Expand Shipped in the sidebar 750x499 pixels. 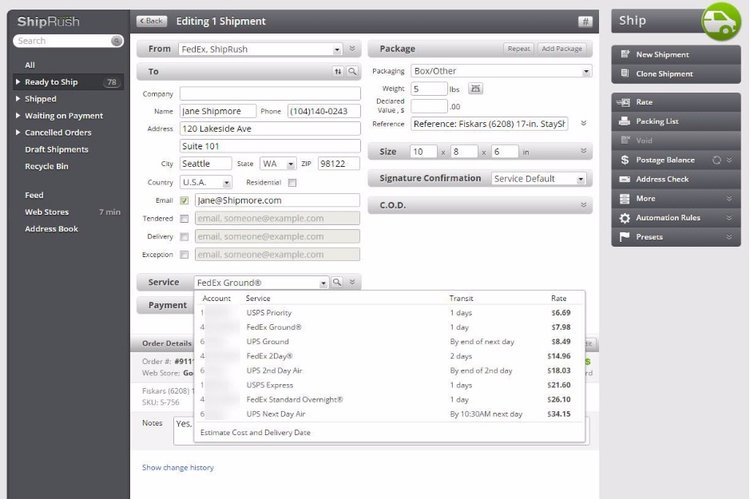point(18,99)
